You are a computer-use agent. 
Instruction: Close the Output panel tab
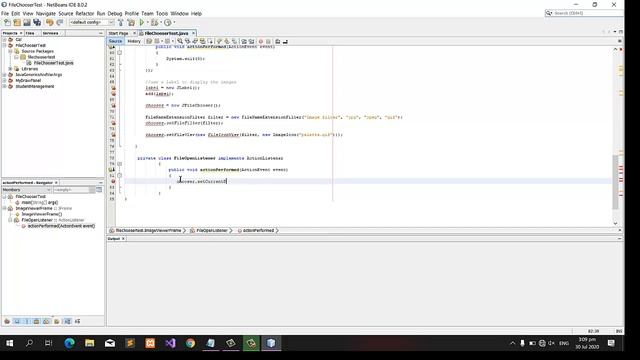tap(123, 239)
